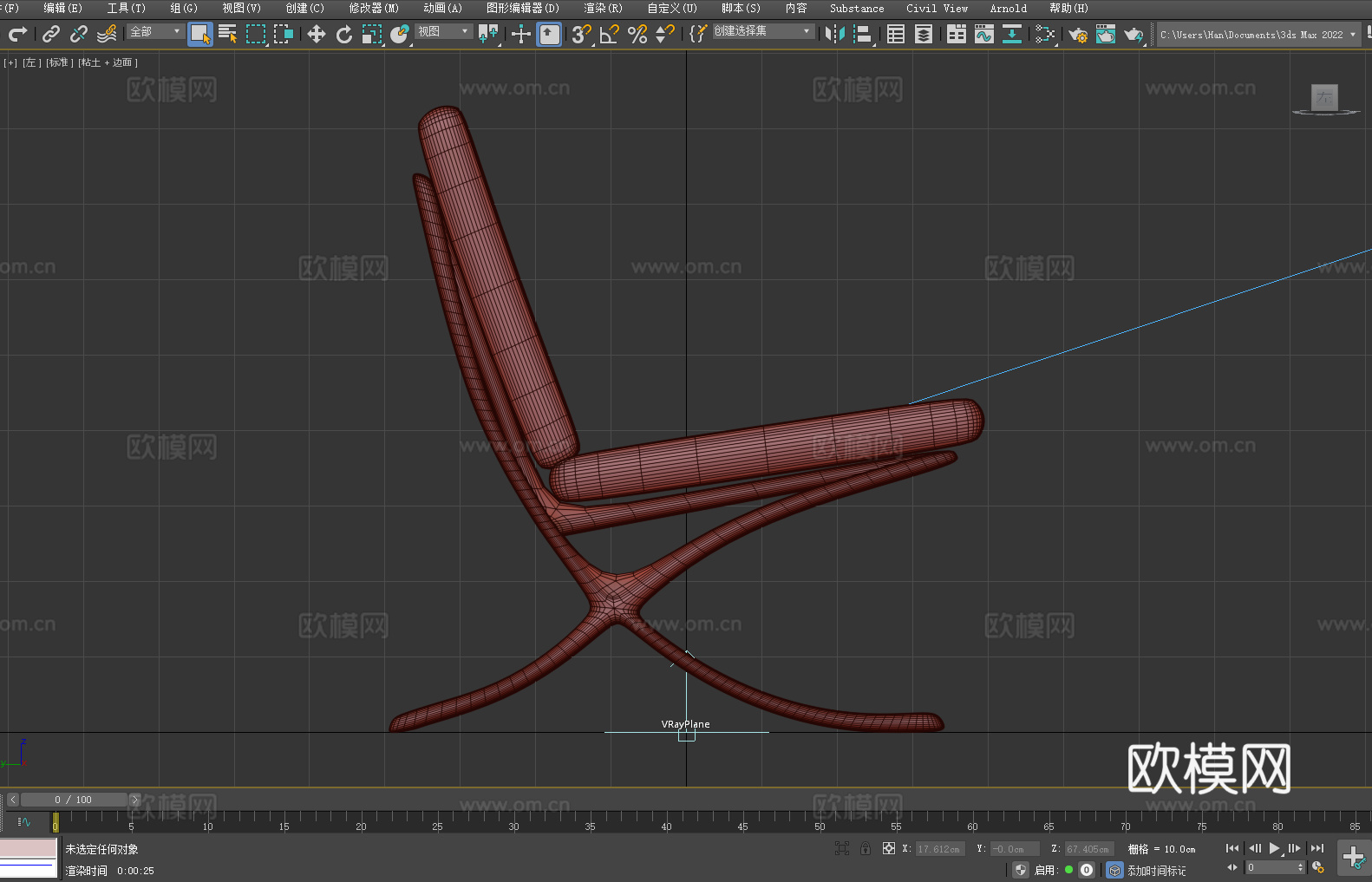Click the Unlink Selection broken chain icon
1372x882 pixels.
pyautogui.click(x=79, y=34)
